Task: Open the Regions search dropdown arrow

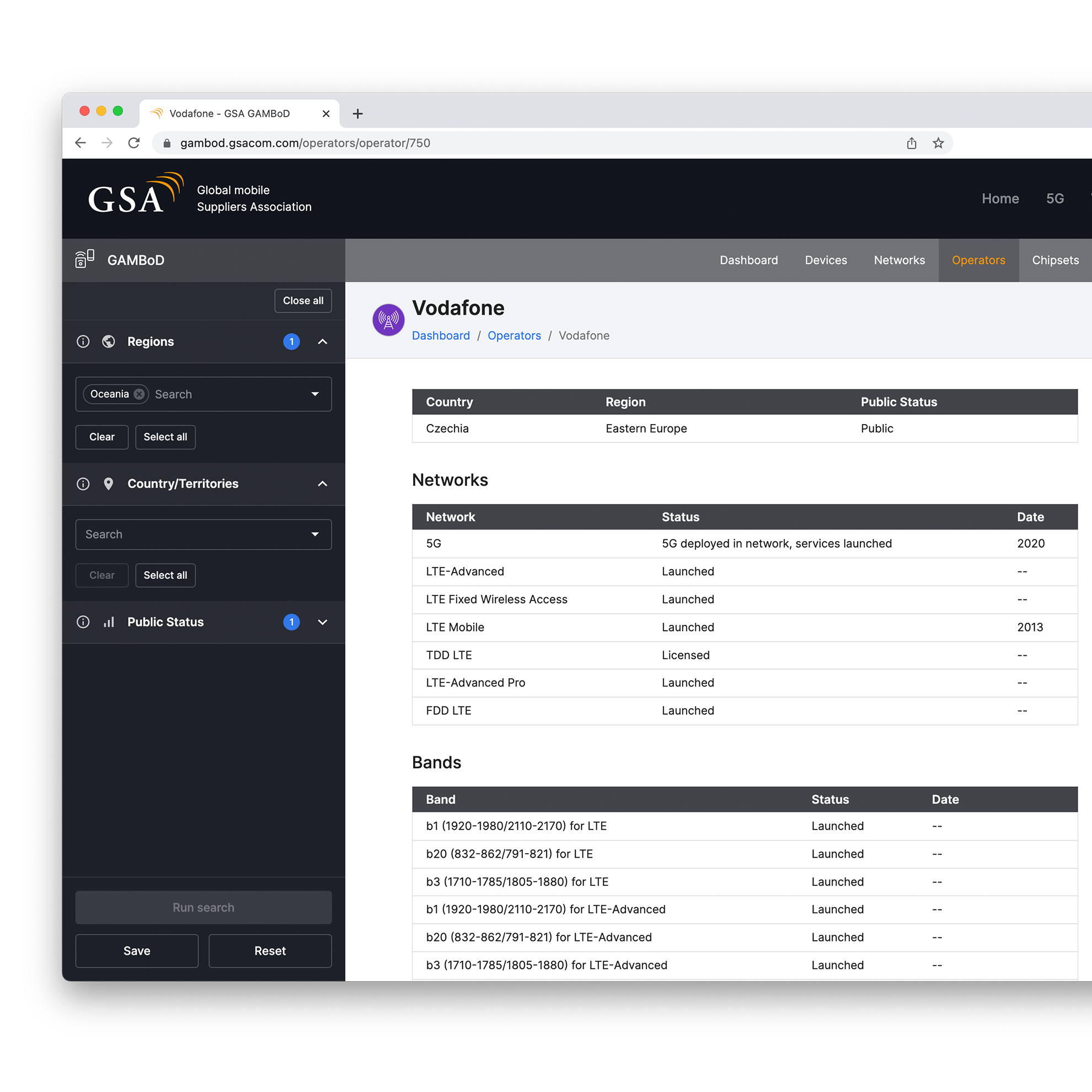Action: [315, 394]
